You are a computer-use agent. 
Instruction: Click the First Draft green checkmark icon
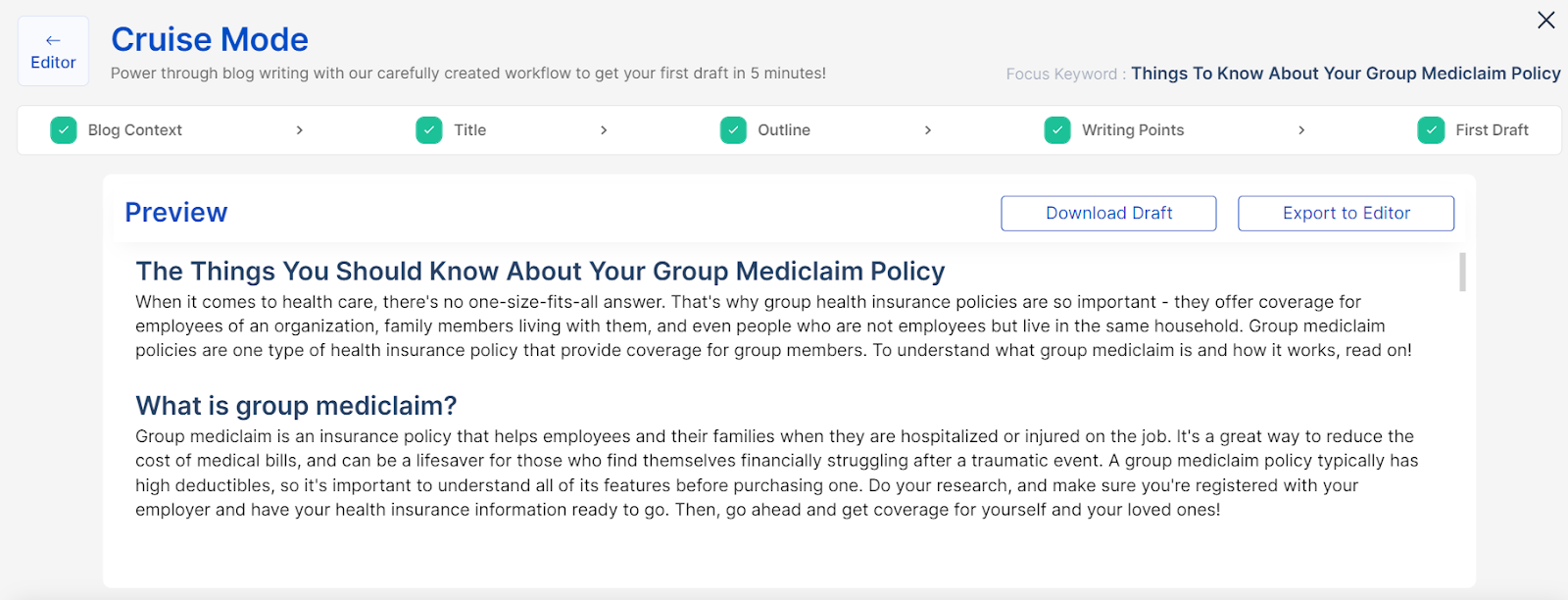pos(1431,130)
